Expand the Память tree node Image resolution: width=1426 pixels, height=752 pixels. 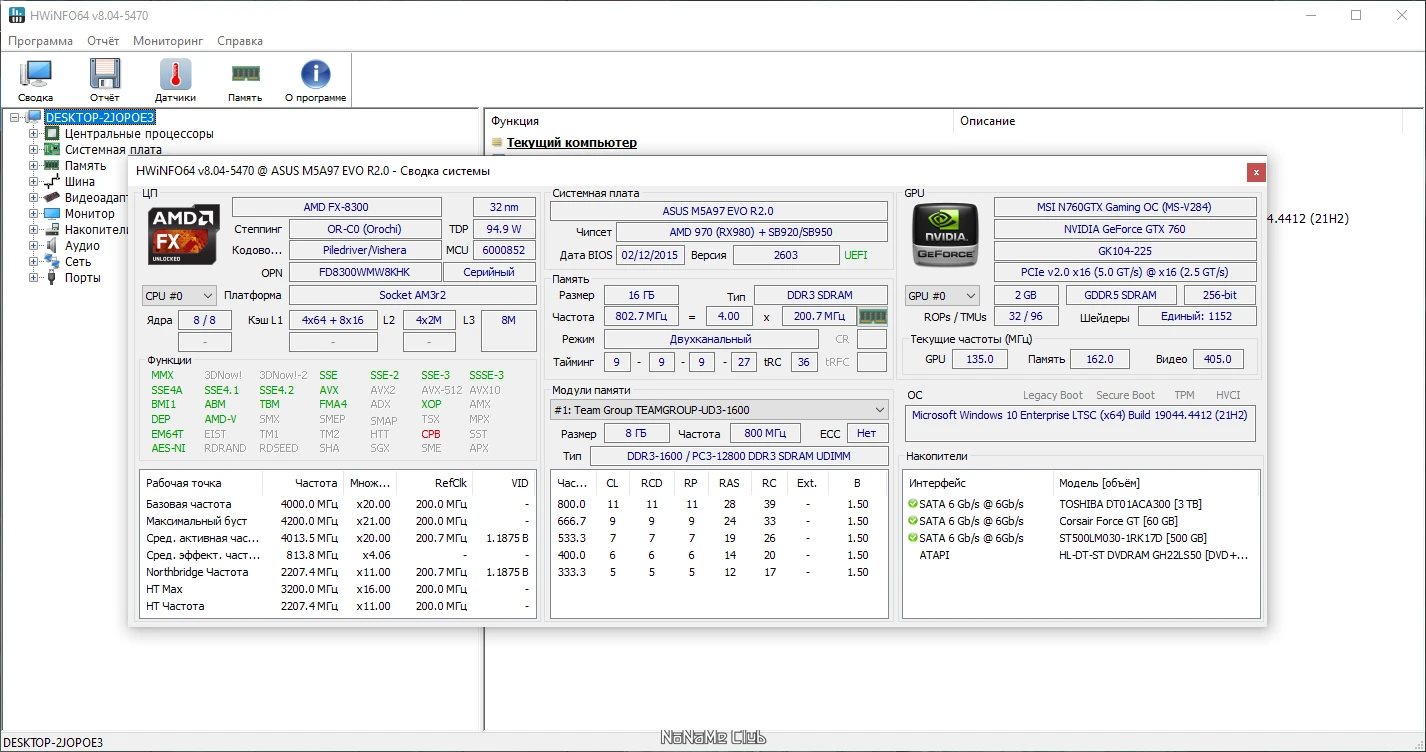point(34,166)
